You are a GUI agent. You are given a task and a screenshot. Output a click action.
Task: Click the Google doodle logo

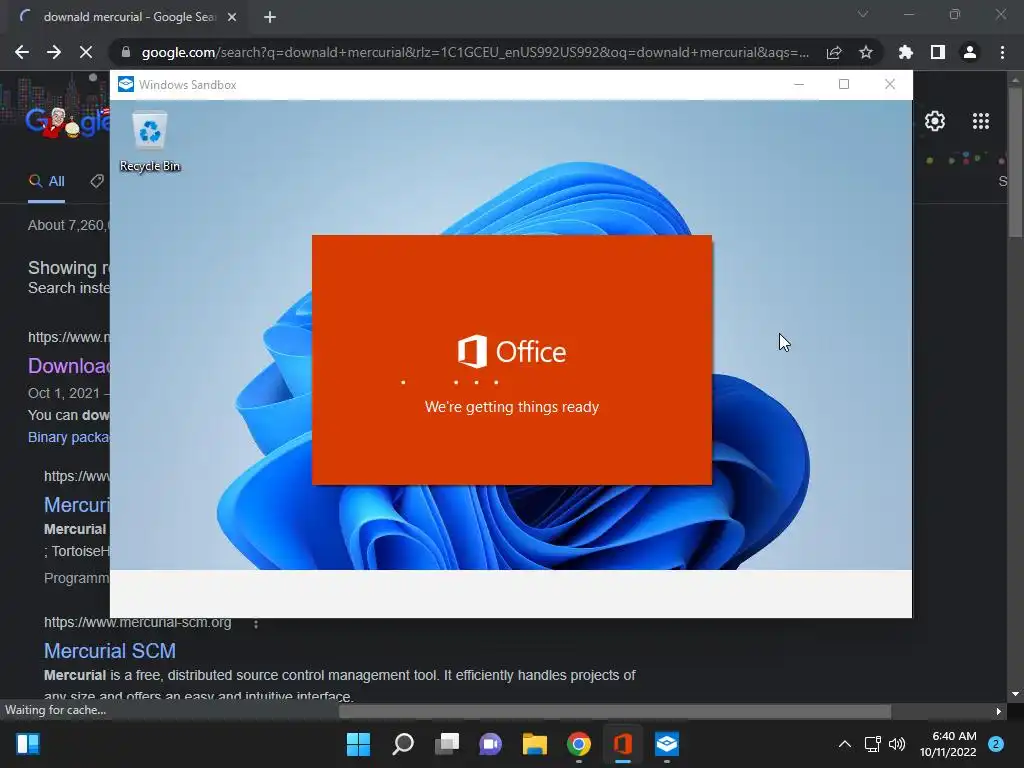coord(67,121)
